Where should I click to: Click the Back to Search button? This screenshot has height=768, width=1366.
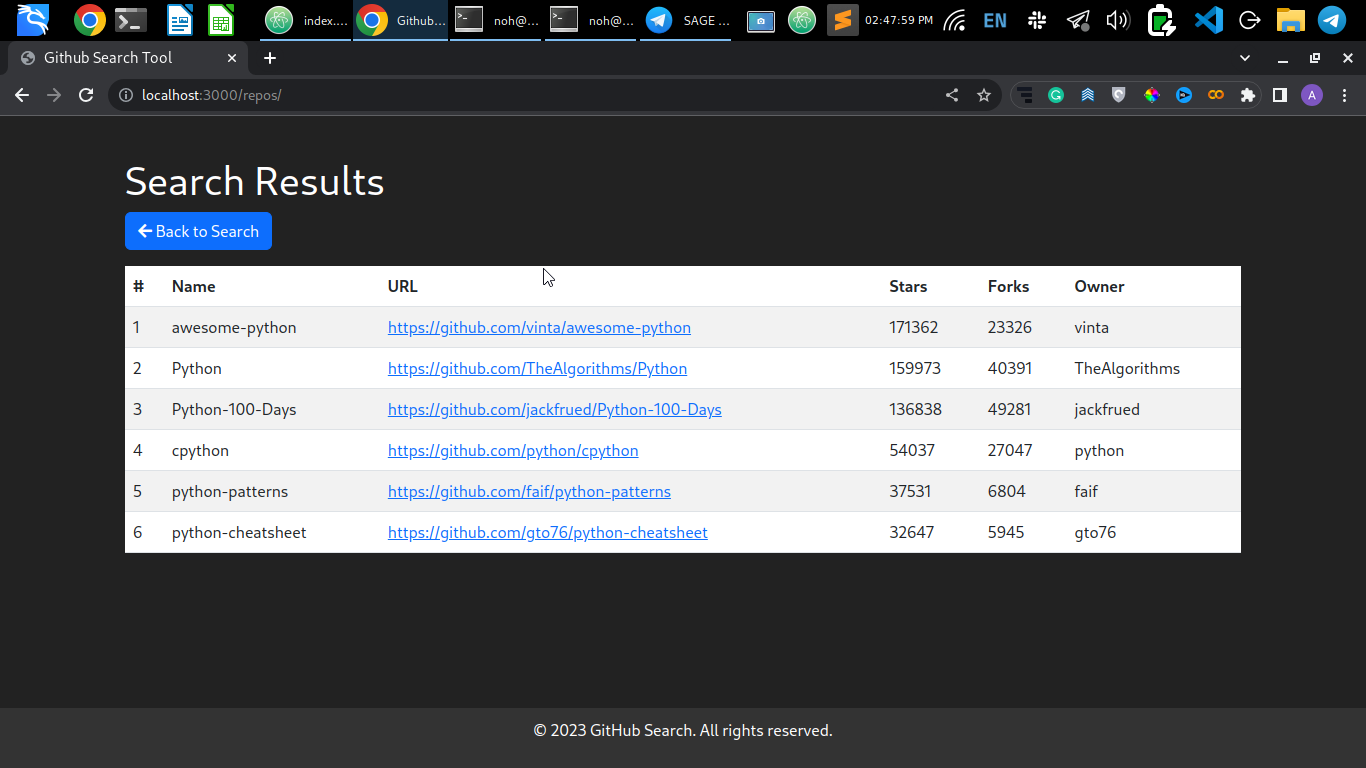coord(198,231)
